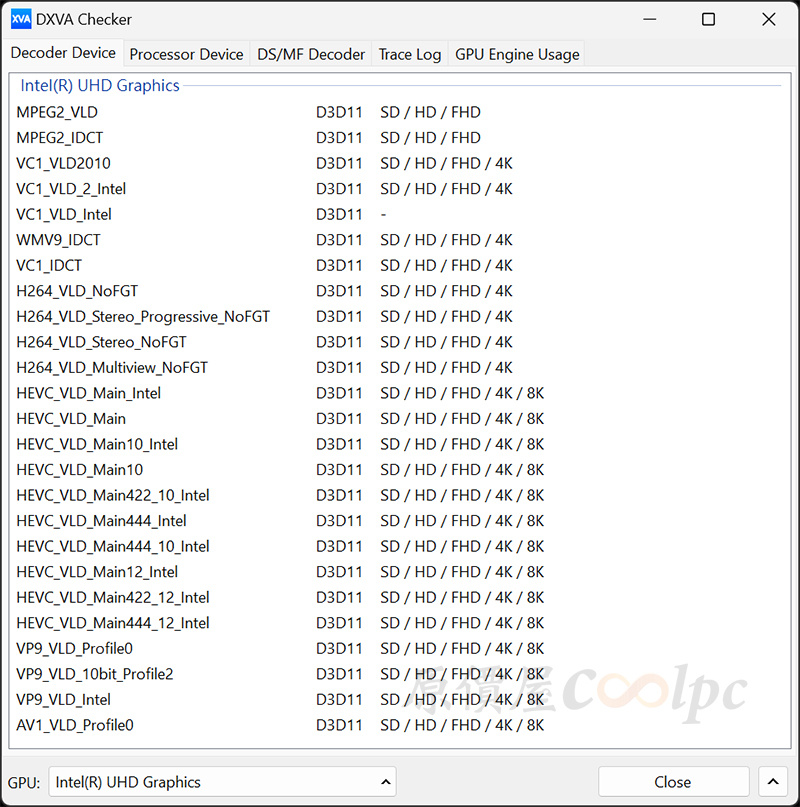The height and width of the screenshot is (807, 800).
Task: Select the HEVC_VLD_Main422_12_Intel entry
Action: [399, 598]
